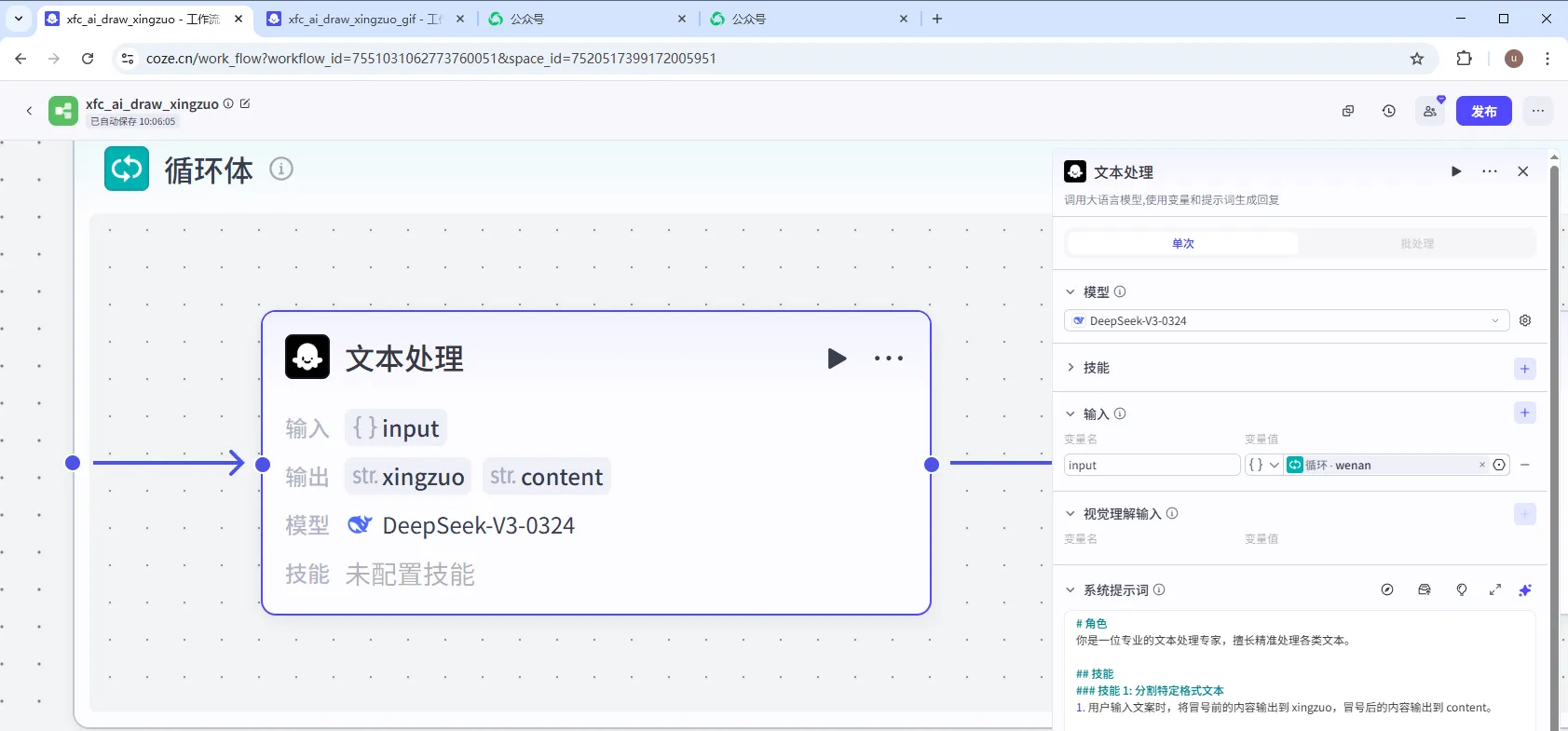Open the prompt library icon in 系统提示词

tap(1425, 589)
